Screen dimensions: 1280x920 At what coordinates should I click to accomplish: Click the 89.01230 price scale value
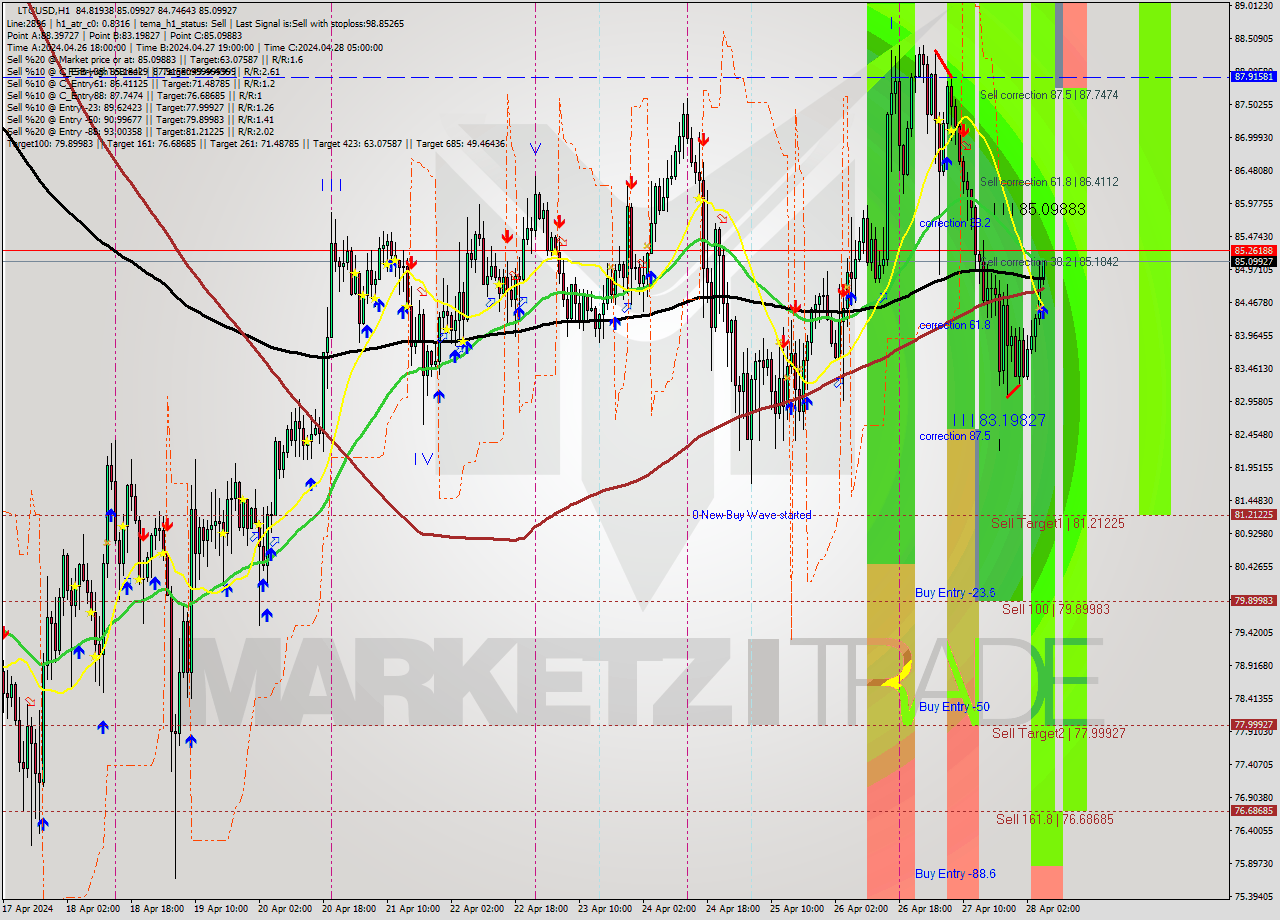pyautogui.click(x=1254, y=6)
